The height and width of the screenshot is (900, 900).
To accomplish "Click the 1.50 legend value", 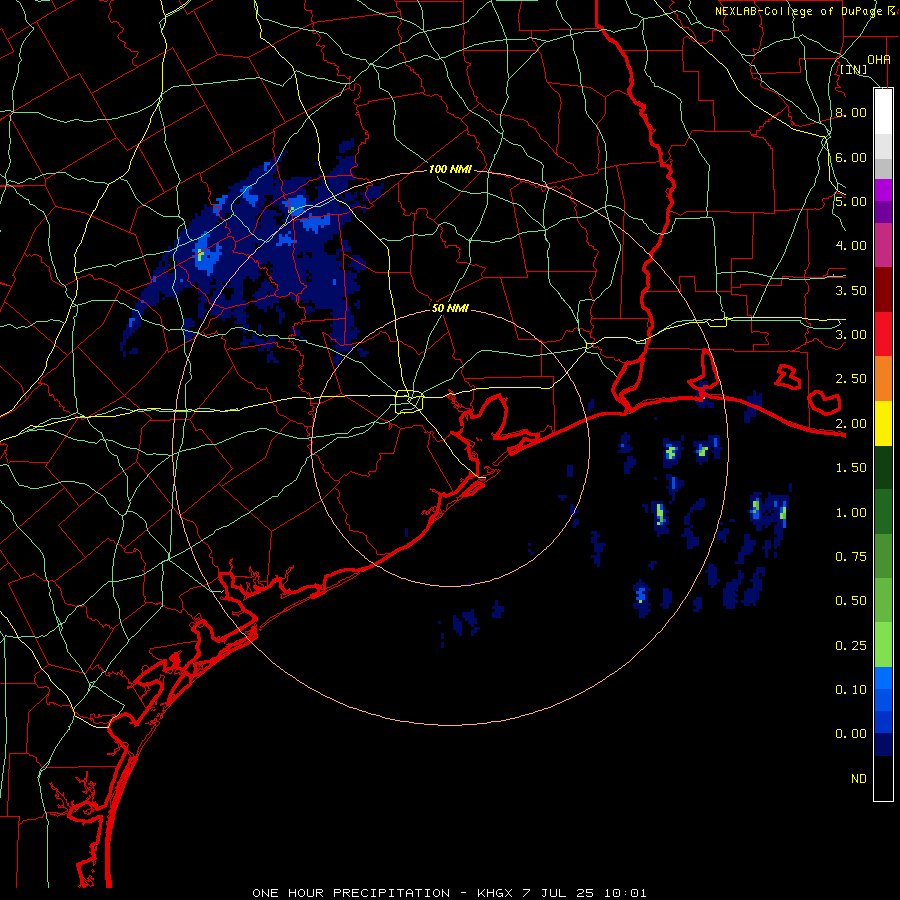I will [851, 468].
